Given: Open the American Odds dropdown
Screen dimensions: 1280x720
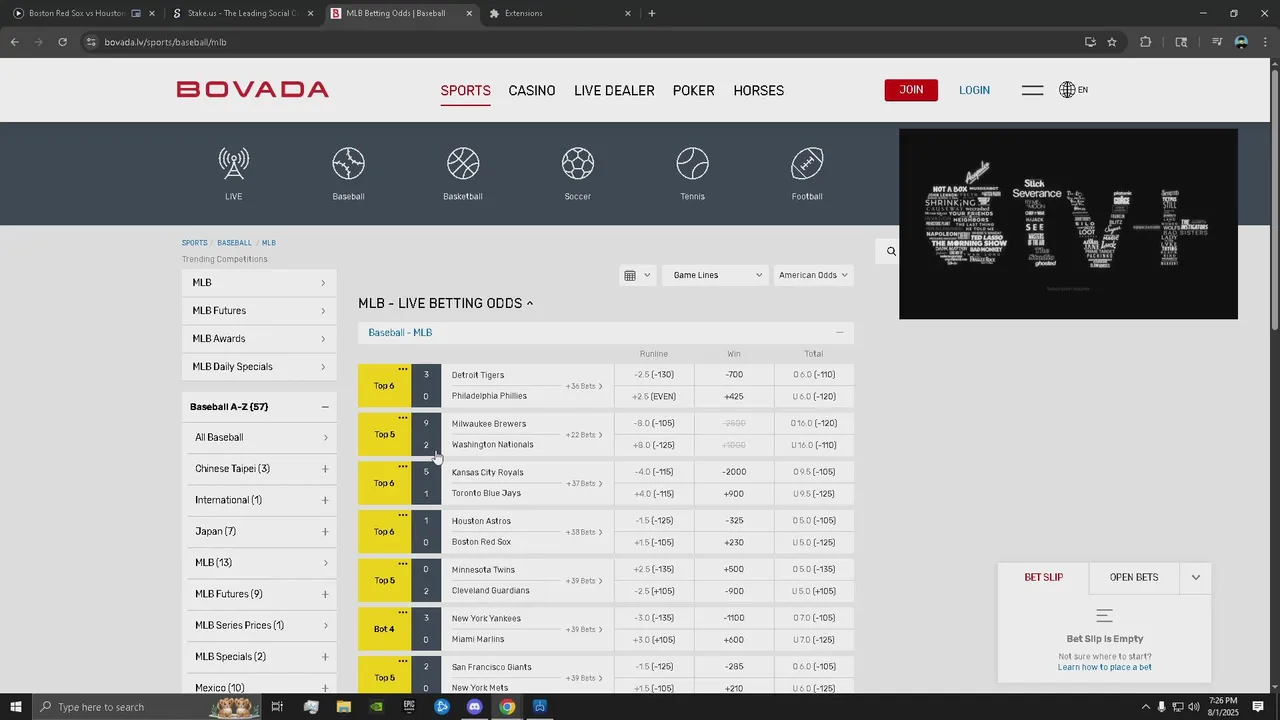Looking at the screenshot, I should point(814,275).
